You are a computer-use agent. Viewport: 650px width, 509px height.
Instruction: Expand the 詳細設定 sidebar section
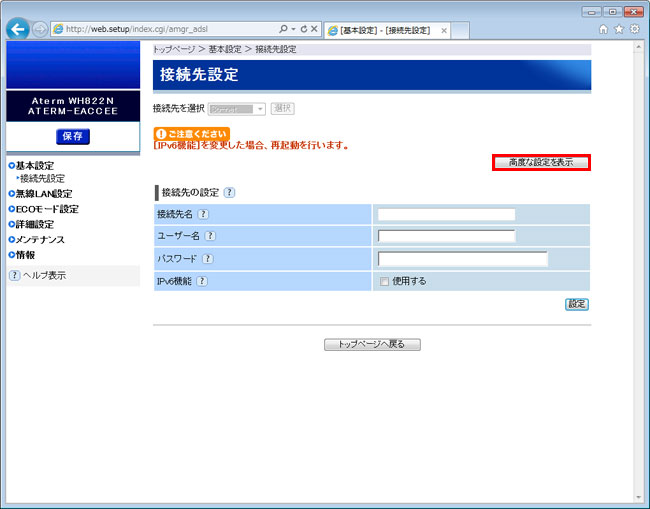[34, 225]
